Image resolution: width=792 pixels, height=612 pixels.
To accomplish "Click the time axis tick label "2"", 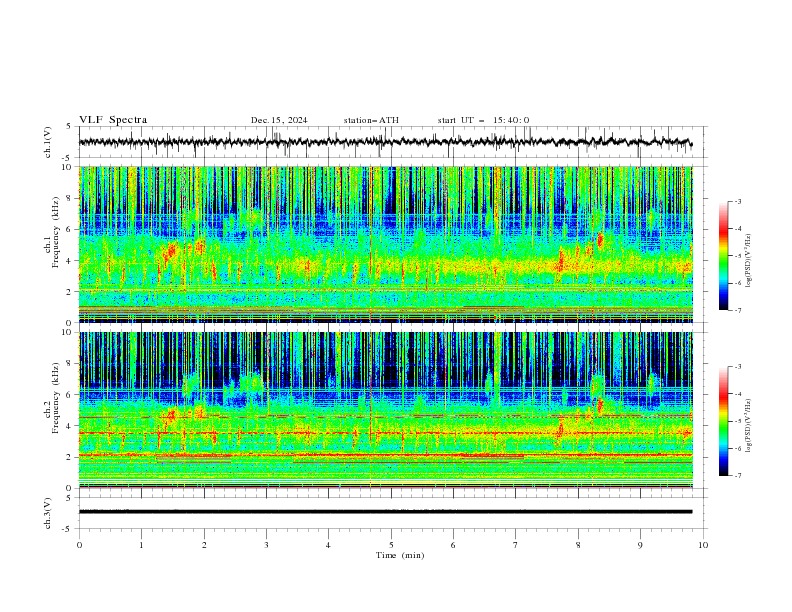I will (204, 545).
